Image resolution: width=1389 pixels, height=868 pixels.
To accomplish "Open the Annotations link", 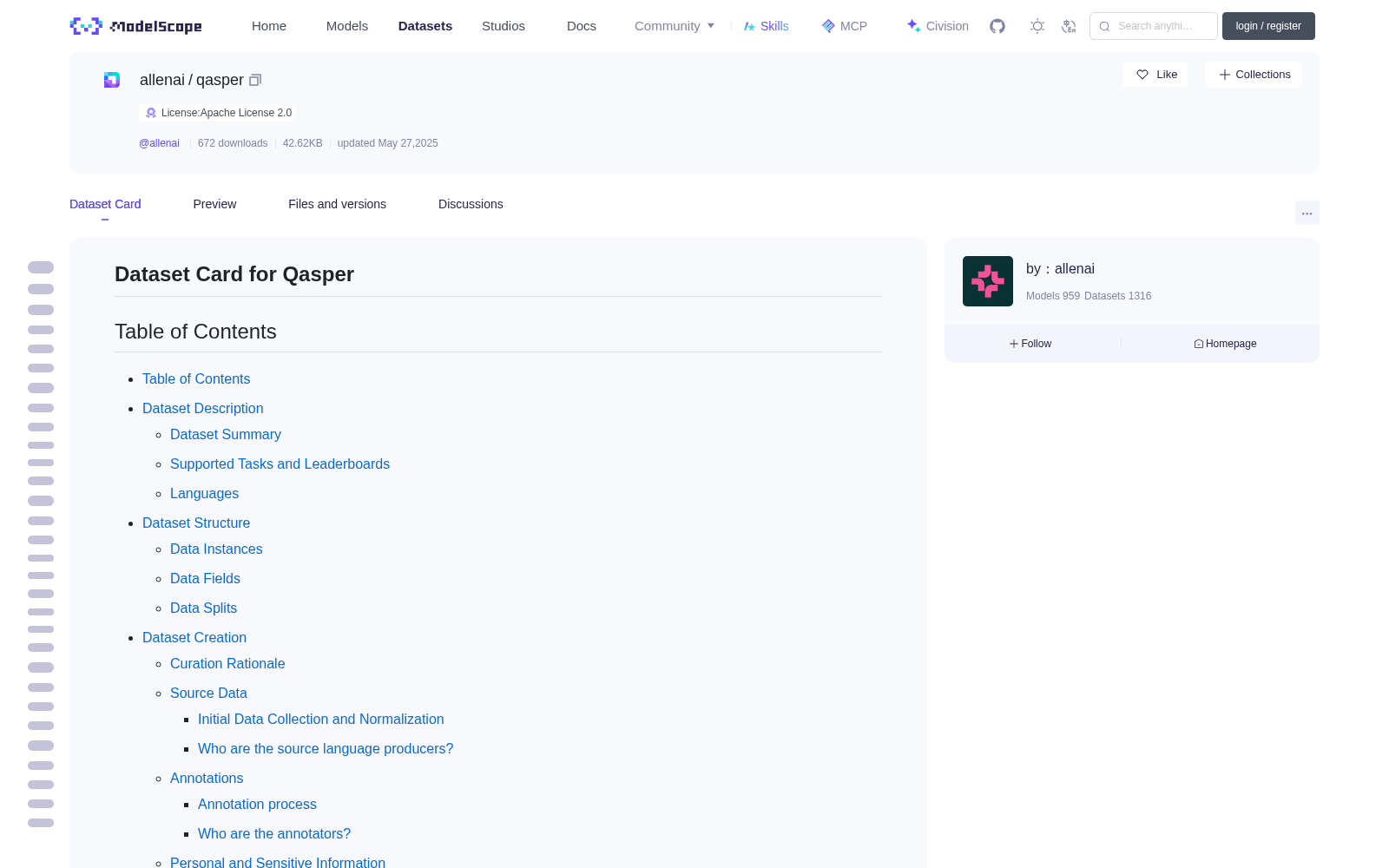I will [207, 778].
